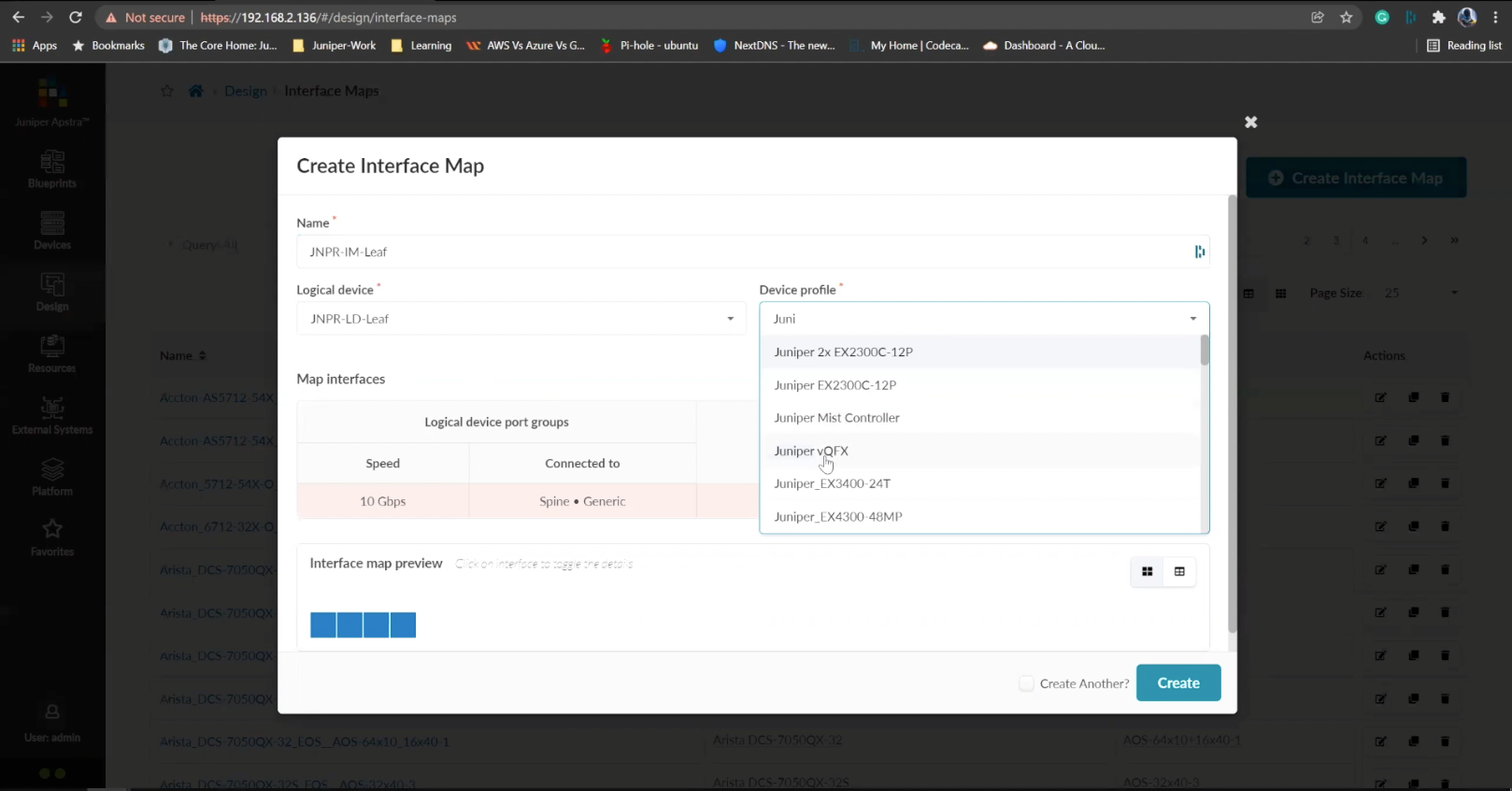Click the Apstra icon in Name field

[1199, 252]
